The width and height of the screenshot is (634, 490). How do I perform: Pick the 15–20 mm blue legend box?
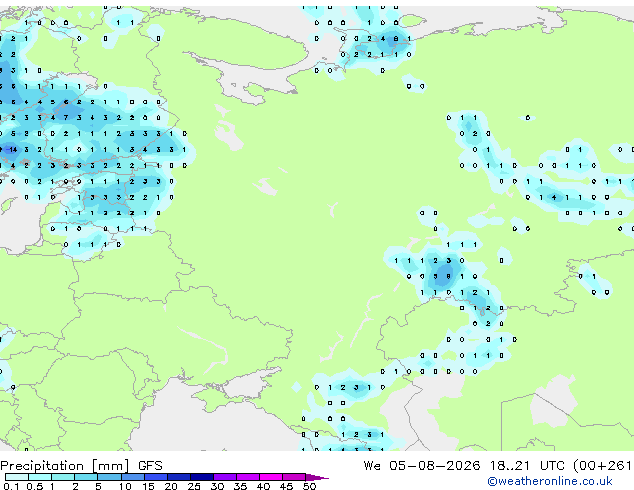155,477
